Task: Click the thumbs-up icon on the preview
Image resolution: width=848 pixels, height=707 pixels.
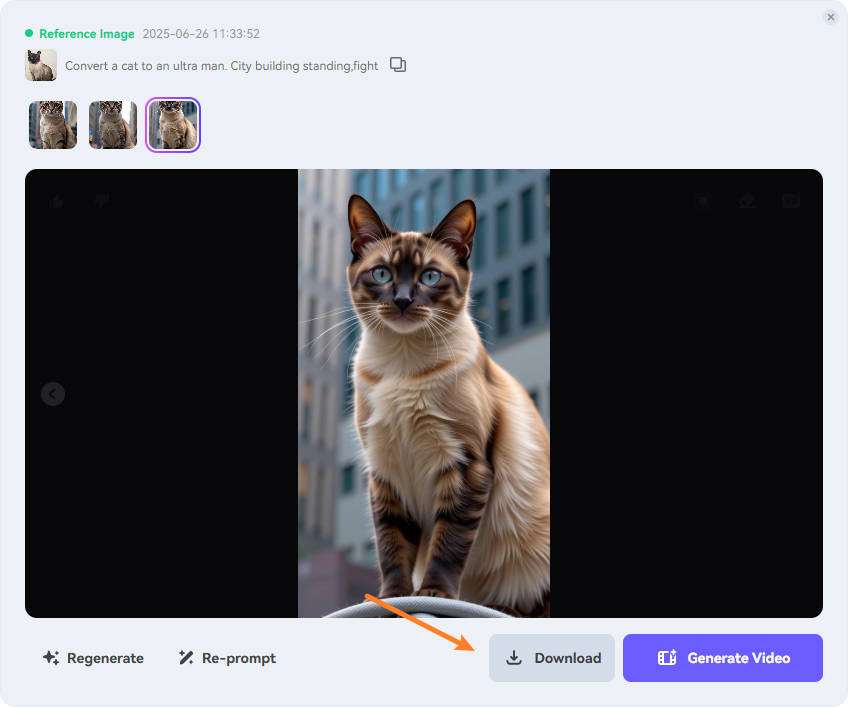Action: pos(57,201)
